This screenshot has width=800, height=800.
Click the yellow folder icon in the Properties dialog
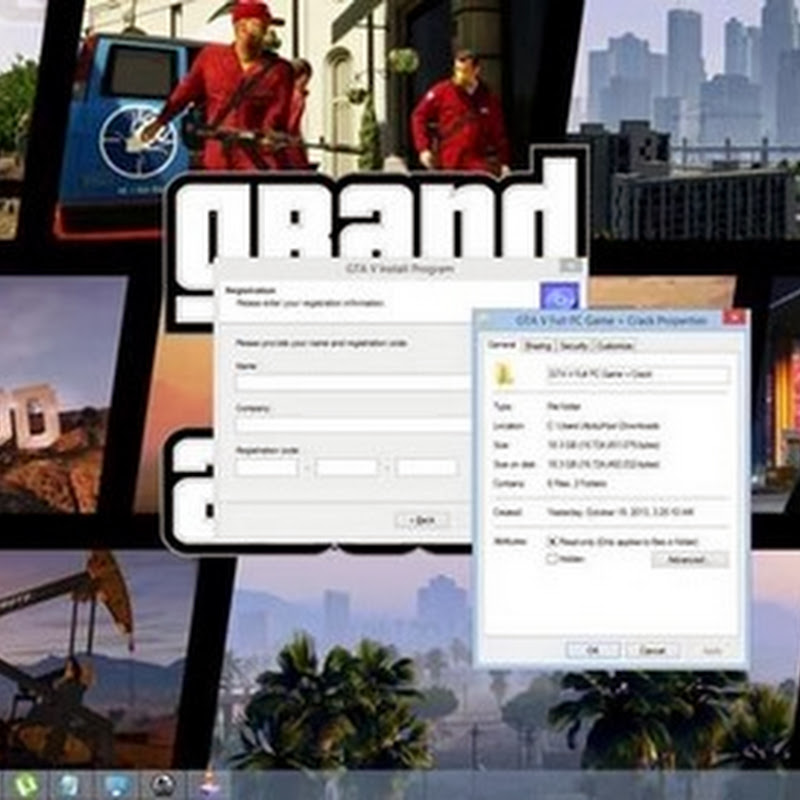click(x=505, y=374)
